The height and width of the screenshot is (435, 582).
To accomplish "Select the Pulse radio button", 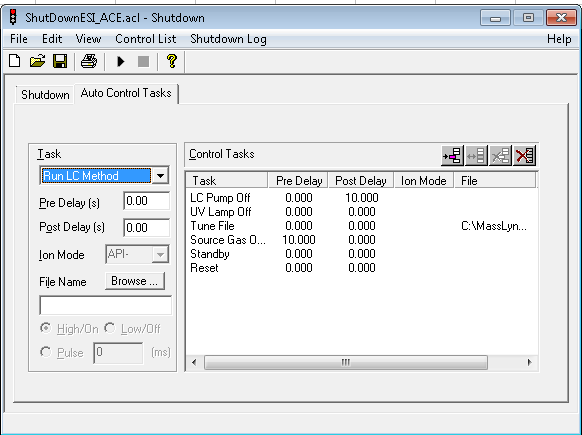I will [45, 352].
